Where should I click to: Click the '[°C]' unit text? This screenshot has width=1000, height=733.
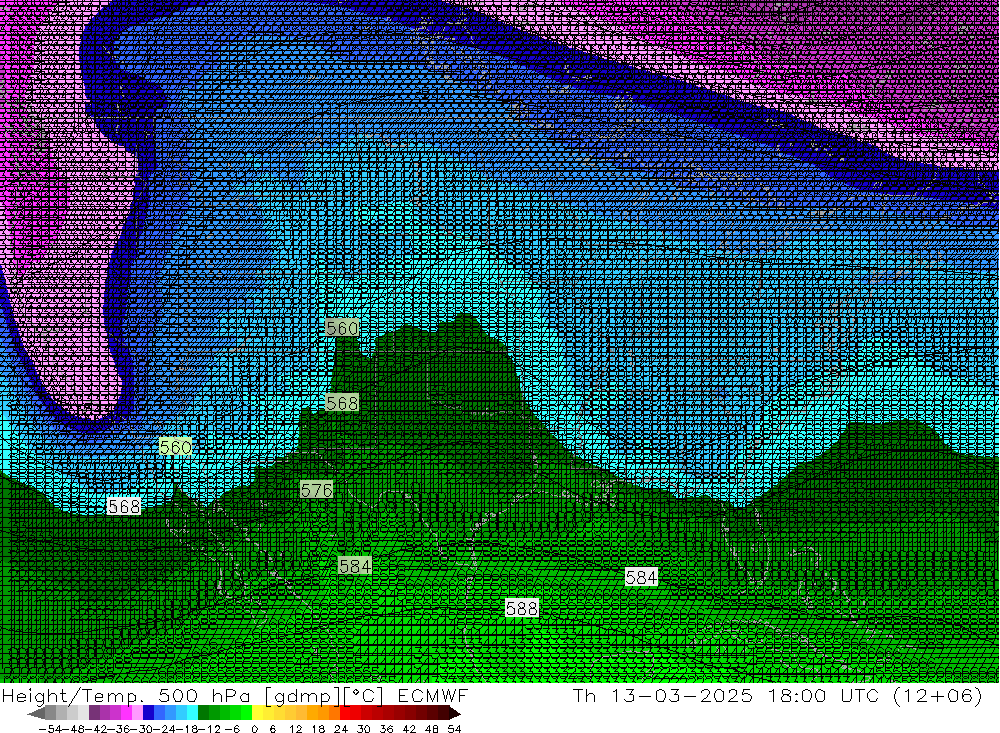click(x=363, y=695)
